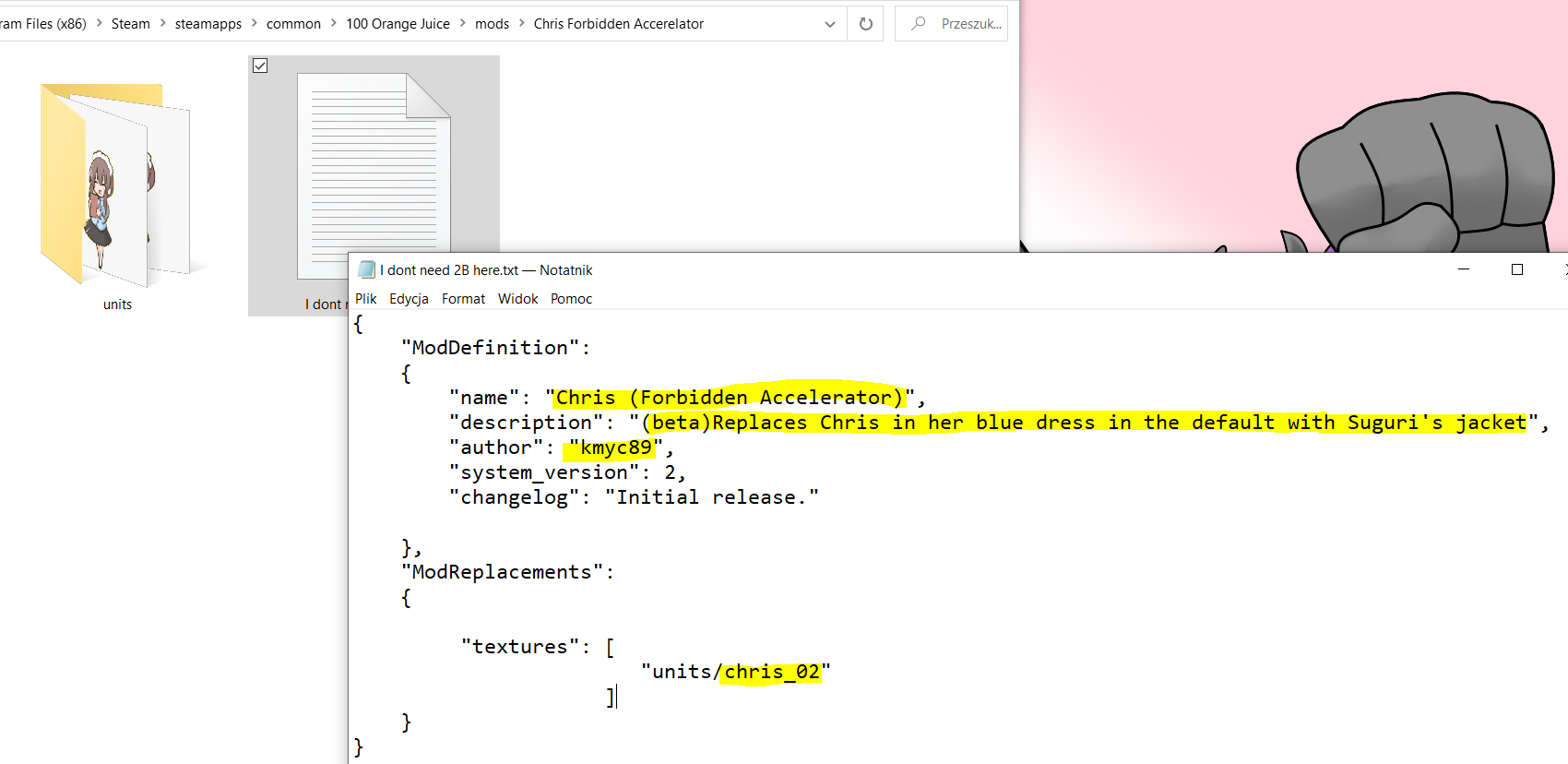Go to steamapps in the address bar
The height and width of the screenshot is (764, 1568).
[208, 24]
